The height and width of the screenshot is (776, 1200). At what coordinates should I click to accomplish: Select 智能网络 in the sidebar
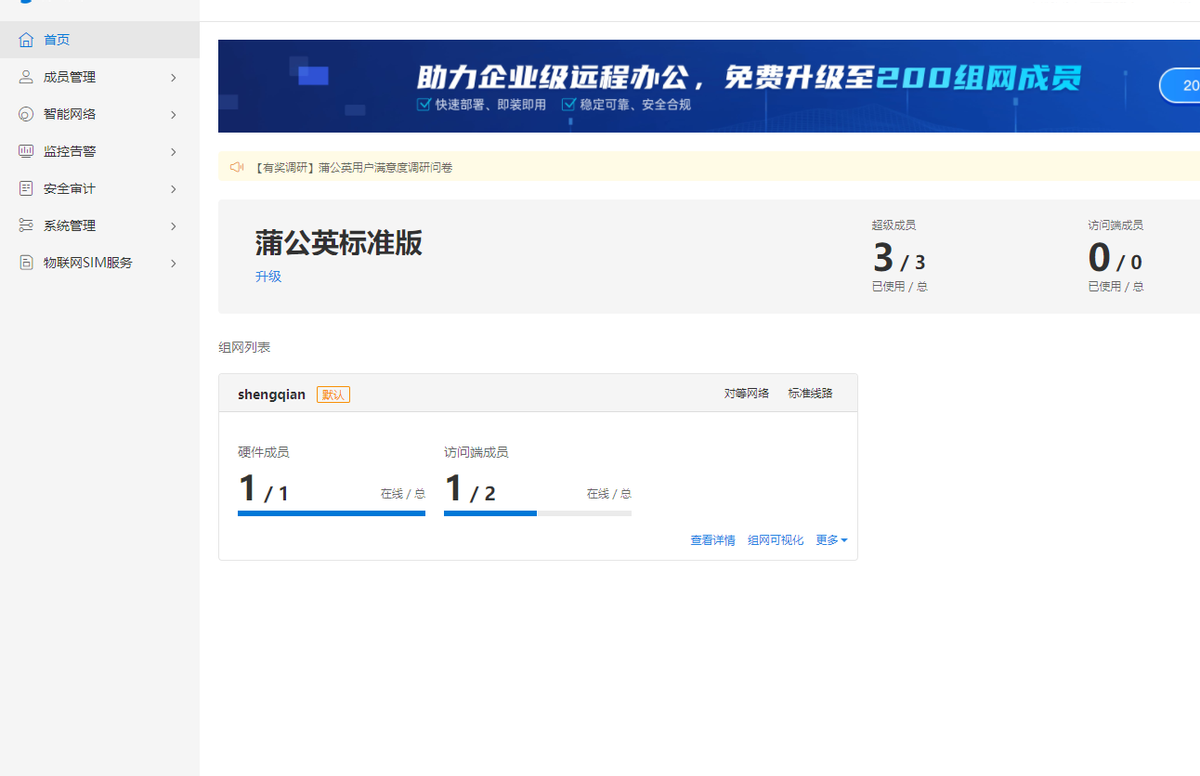100,114
